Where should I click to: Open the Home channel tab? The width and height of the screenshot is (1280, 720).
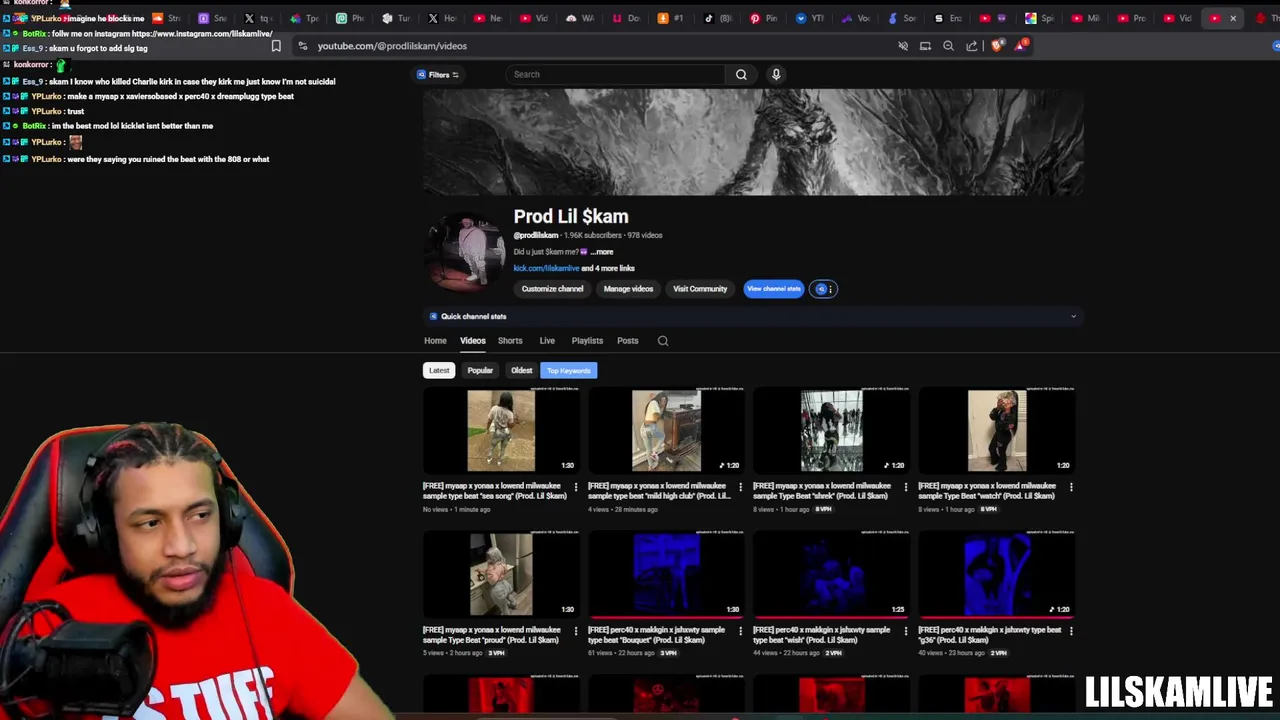click(435, 341)
